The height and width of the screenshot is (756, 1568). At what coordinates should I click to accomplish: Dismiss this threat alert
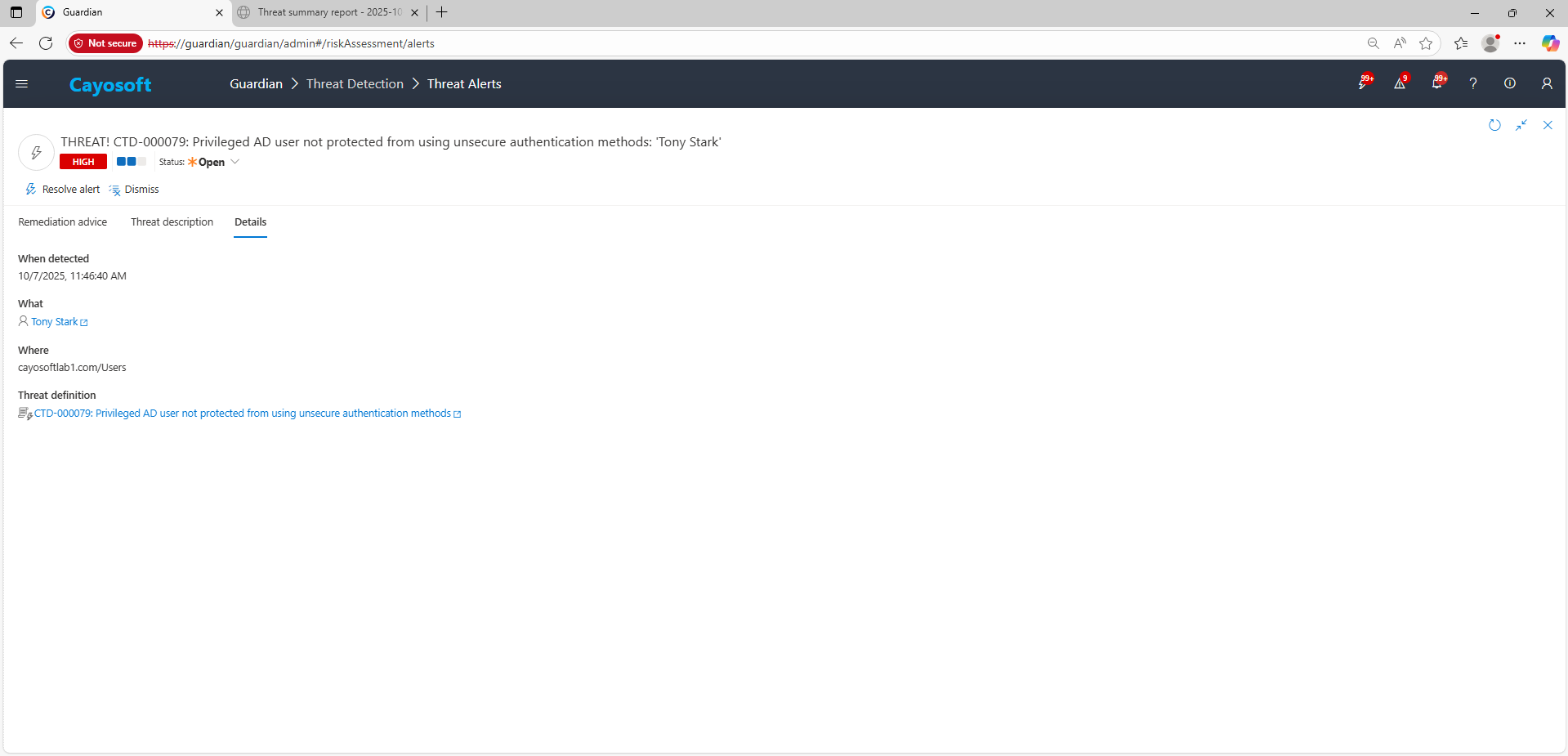click(134, 190)
